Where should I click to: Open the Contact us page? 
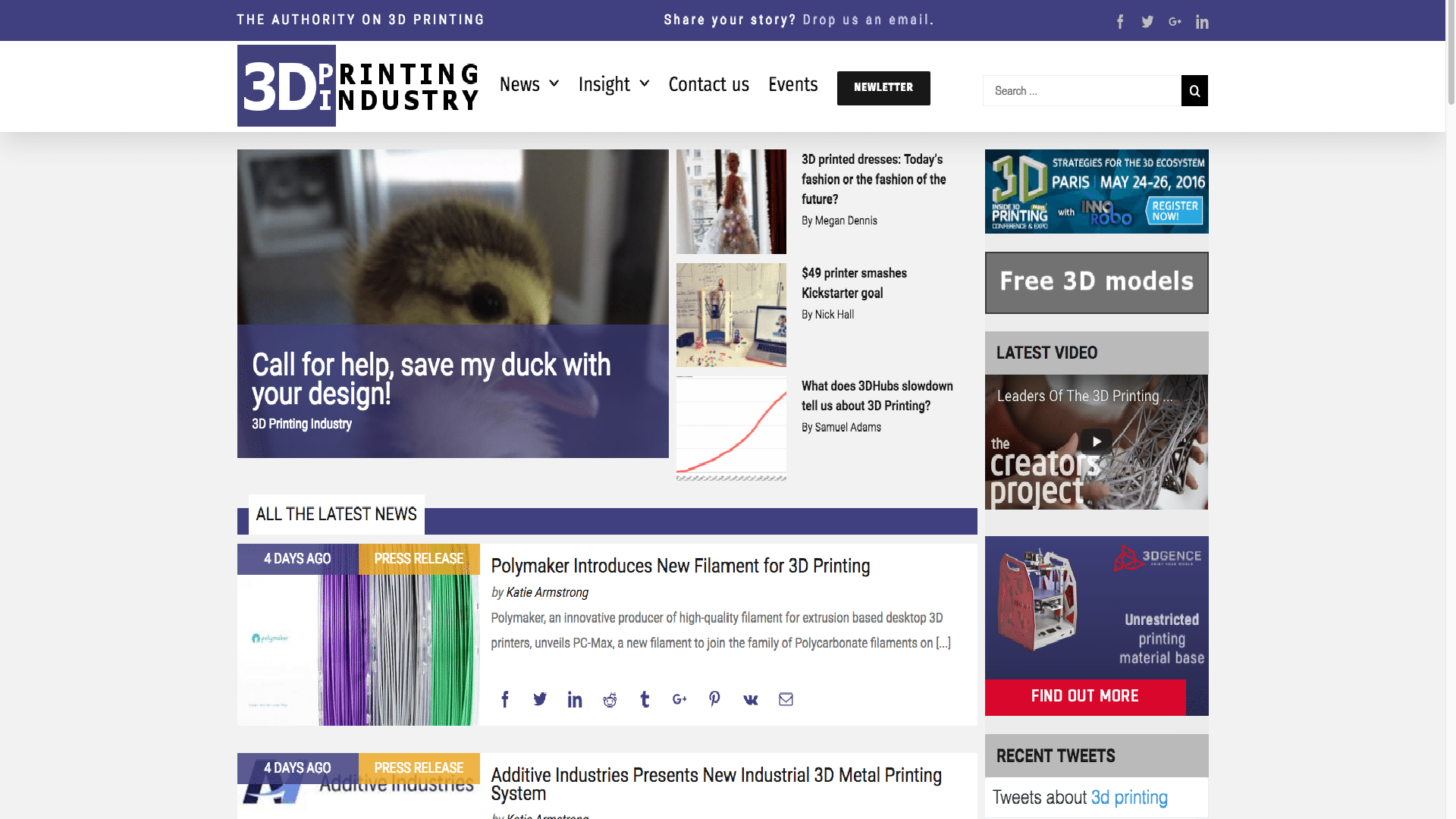(x=708, y=84)
